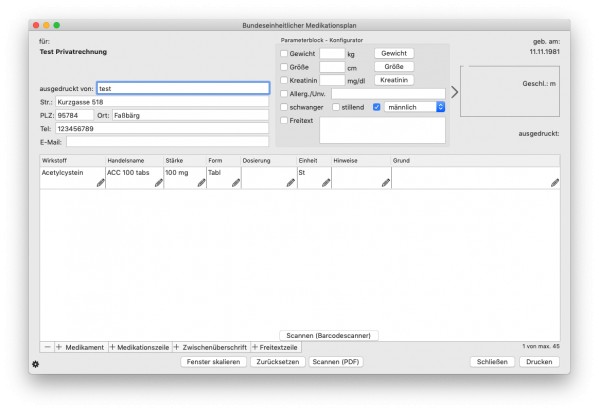
Task: Edit Stärke value using its pencil icon
Action: [x=201, y=183]
